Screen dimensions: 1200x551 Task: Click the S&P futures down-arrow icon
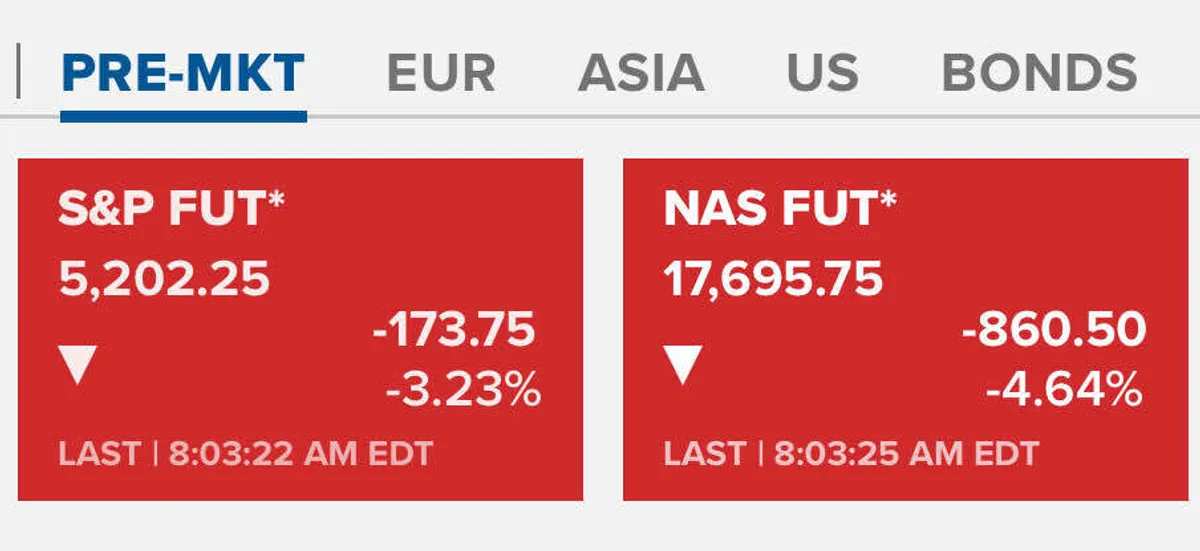click(x=79, y=366)
